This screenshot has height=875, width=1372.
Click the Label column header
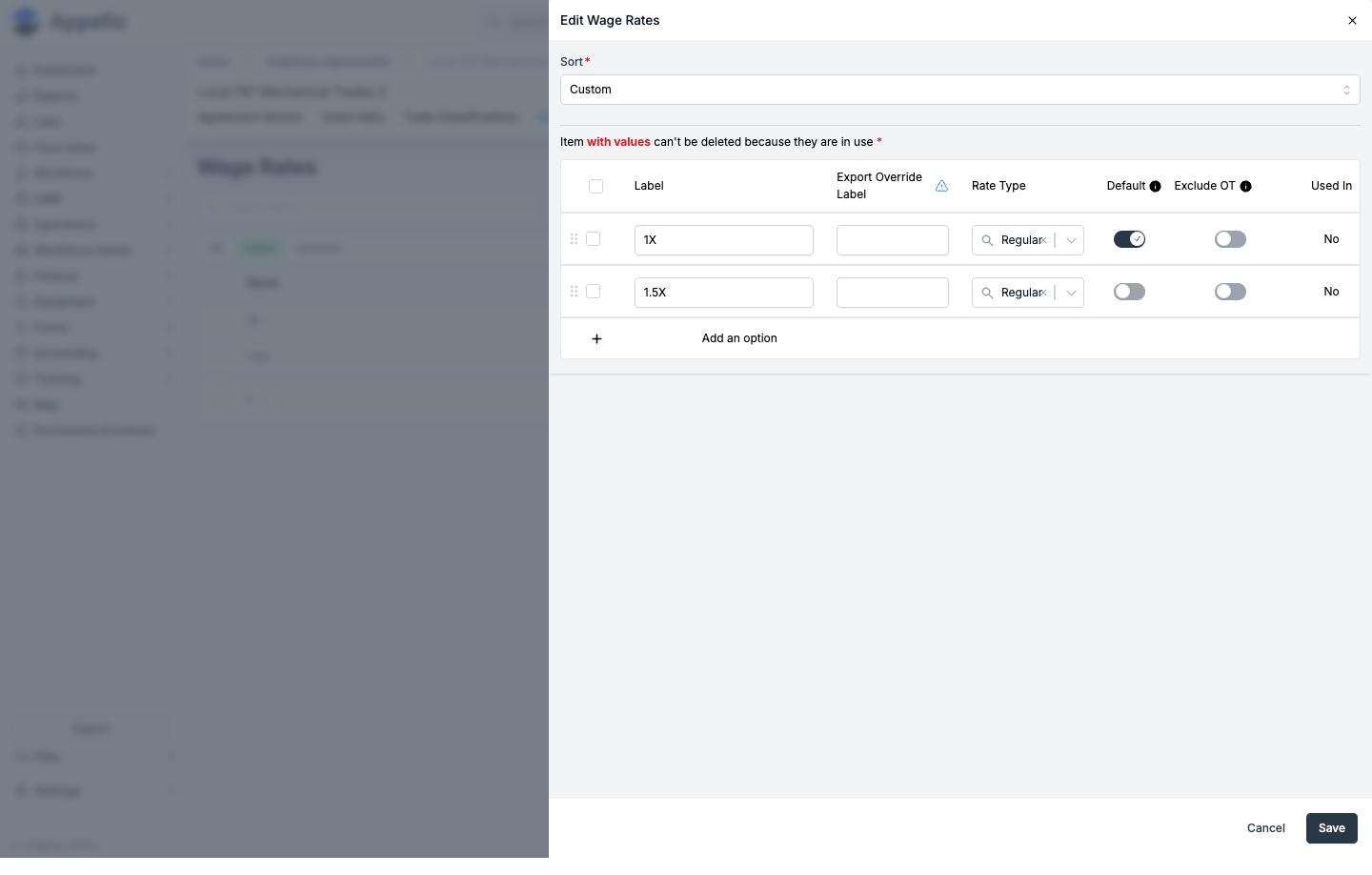tap(649, 186)
